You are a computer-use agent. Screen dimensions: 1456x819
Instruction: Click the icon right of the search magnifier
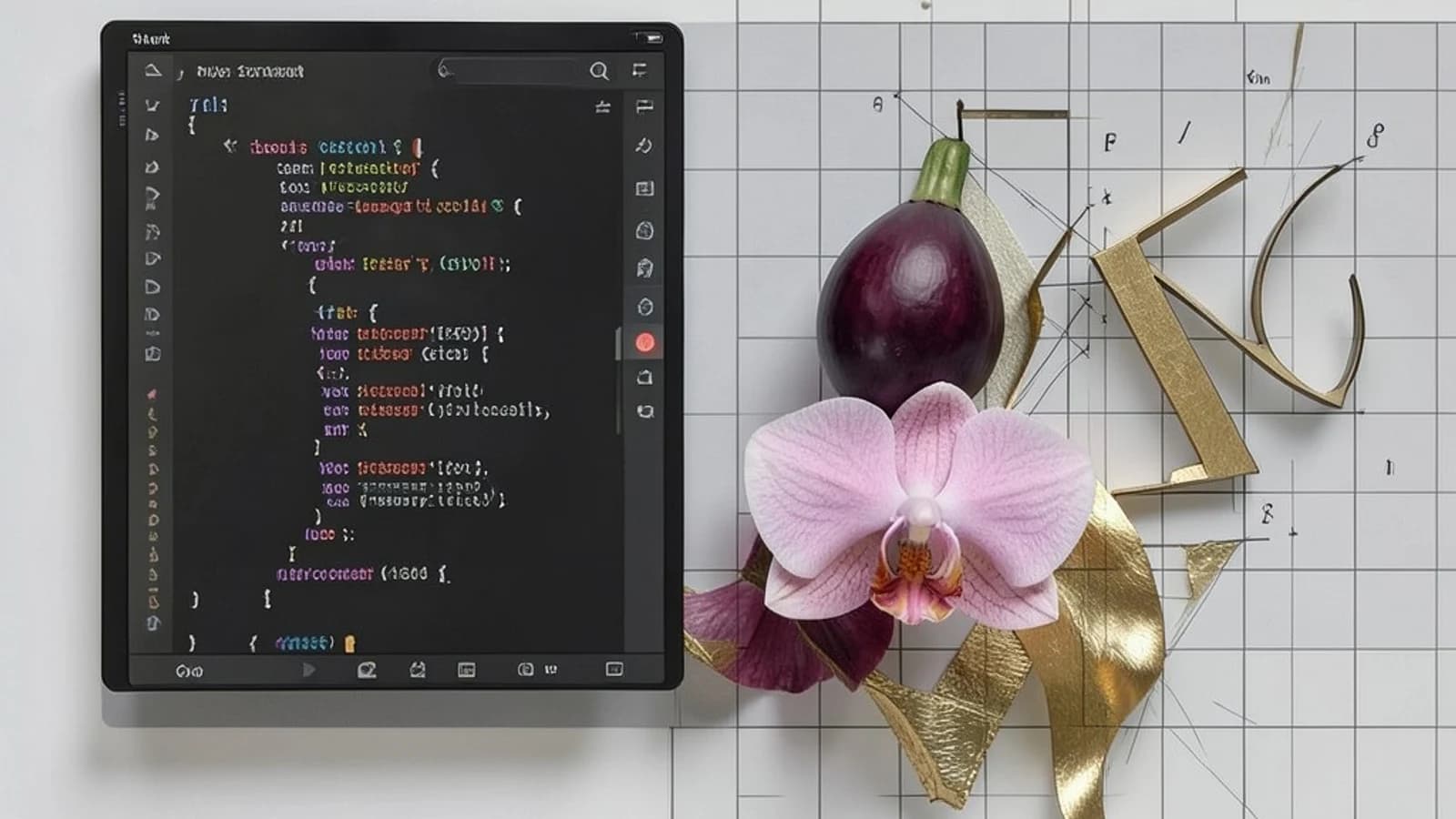click(x=640, y=70)
